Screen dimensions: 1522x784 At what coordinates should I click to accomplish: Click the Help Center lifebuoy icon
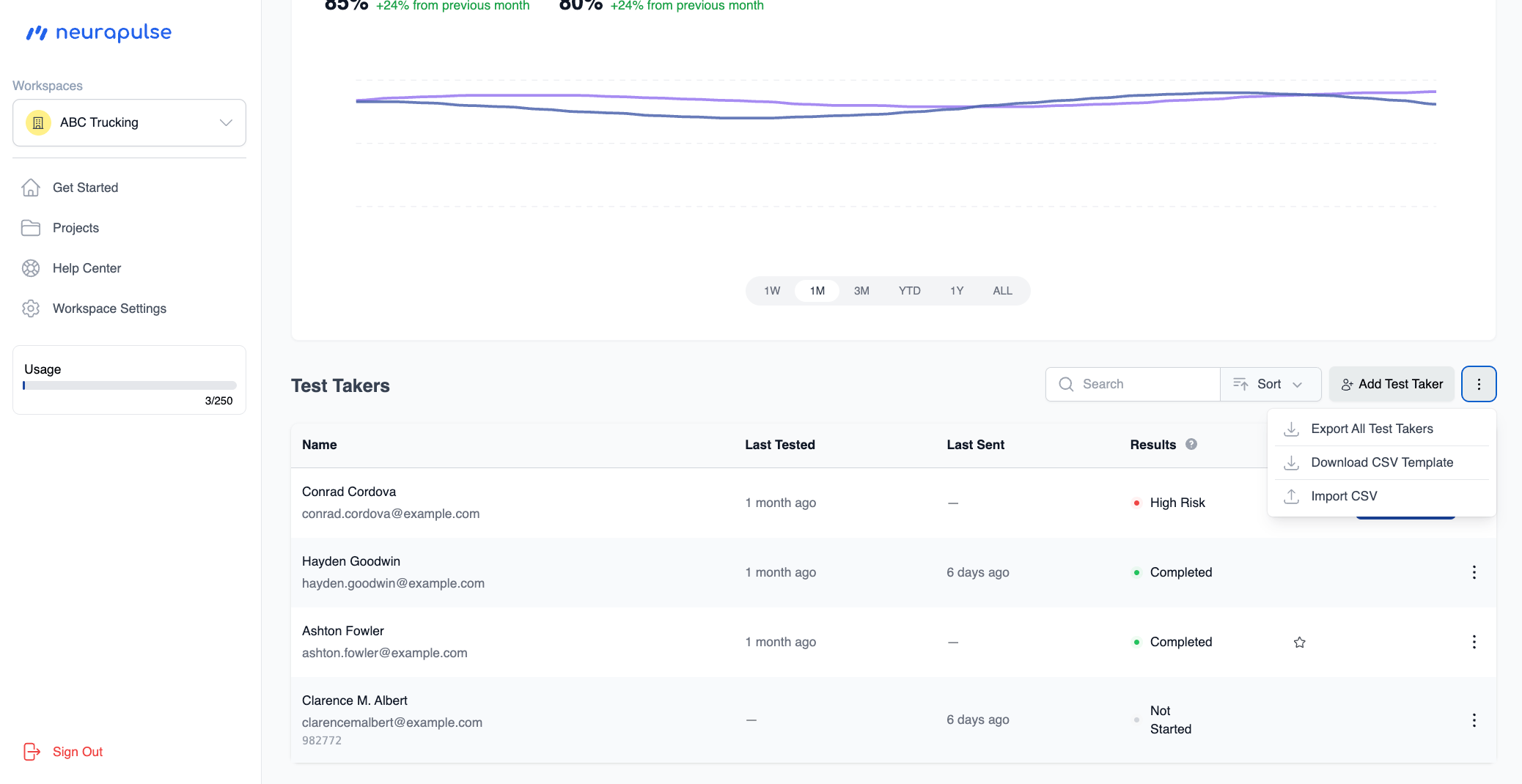31,268
